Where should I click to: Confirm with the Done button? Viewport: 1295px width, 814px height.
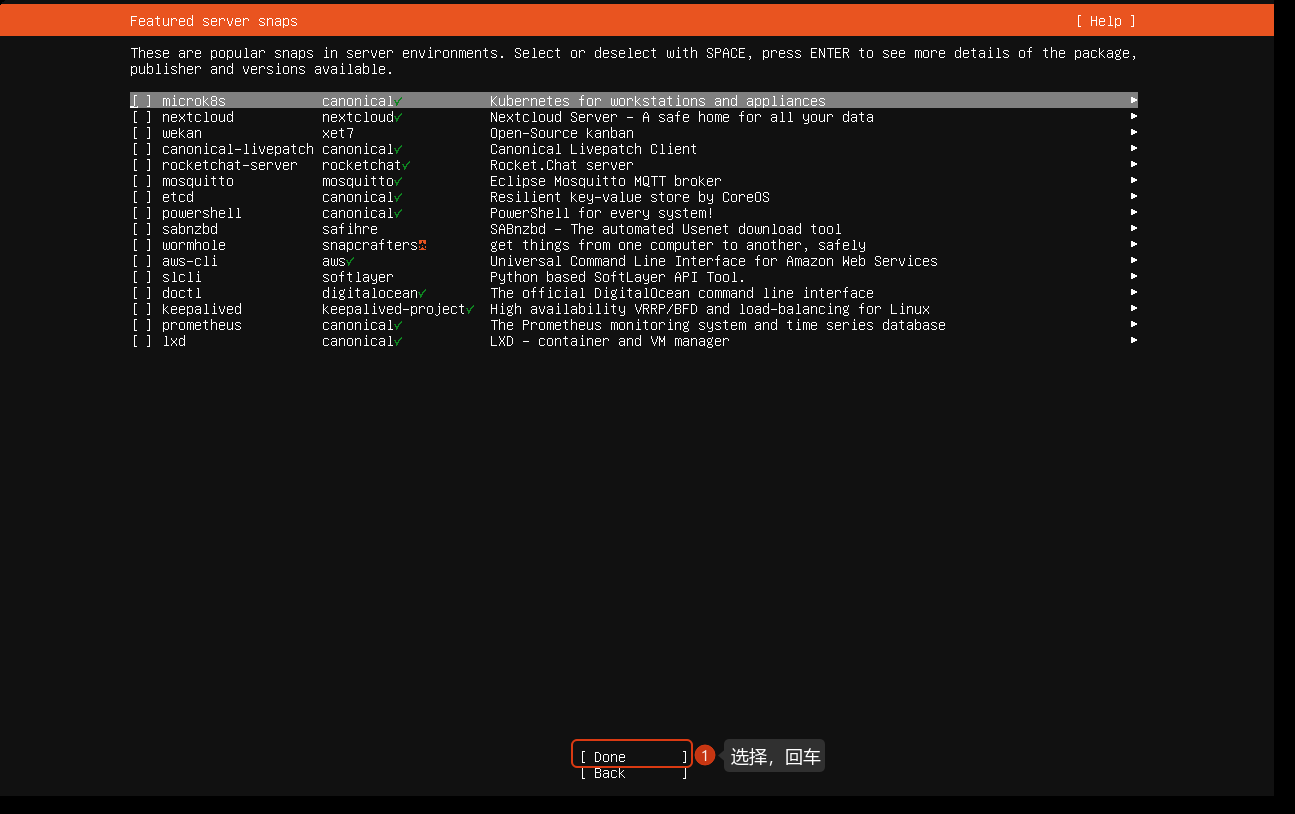coord(634,757)
